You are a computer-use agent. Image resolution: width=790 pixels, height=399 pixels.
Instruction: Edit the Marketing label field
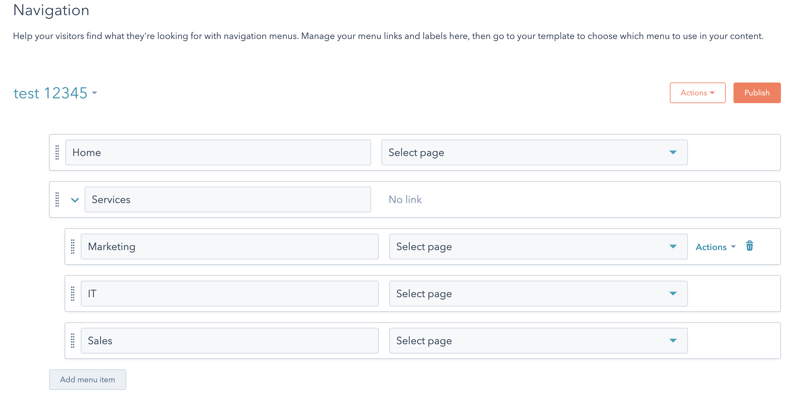tap(230, 246)
